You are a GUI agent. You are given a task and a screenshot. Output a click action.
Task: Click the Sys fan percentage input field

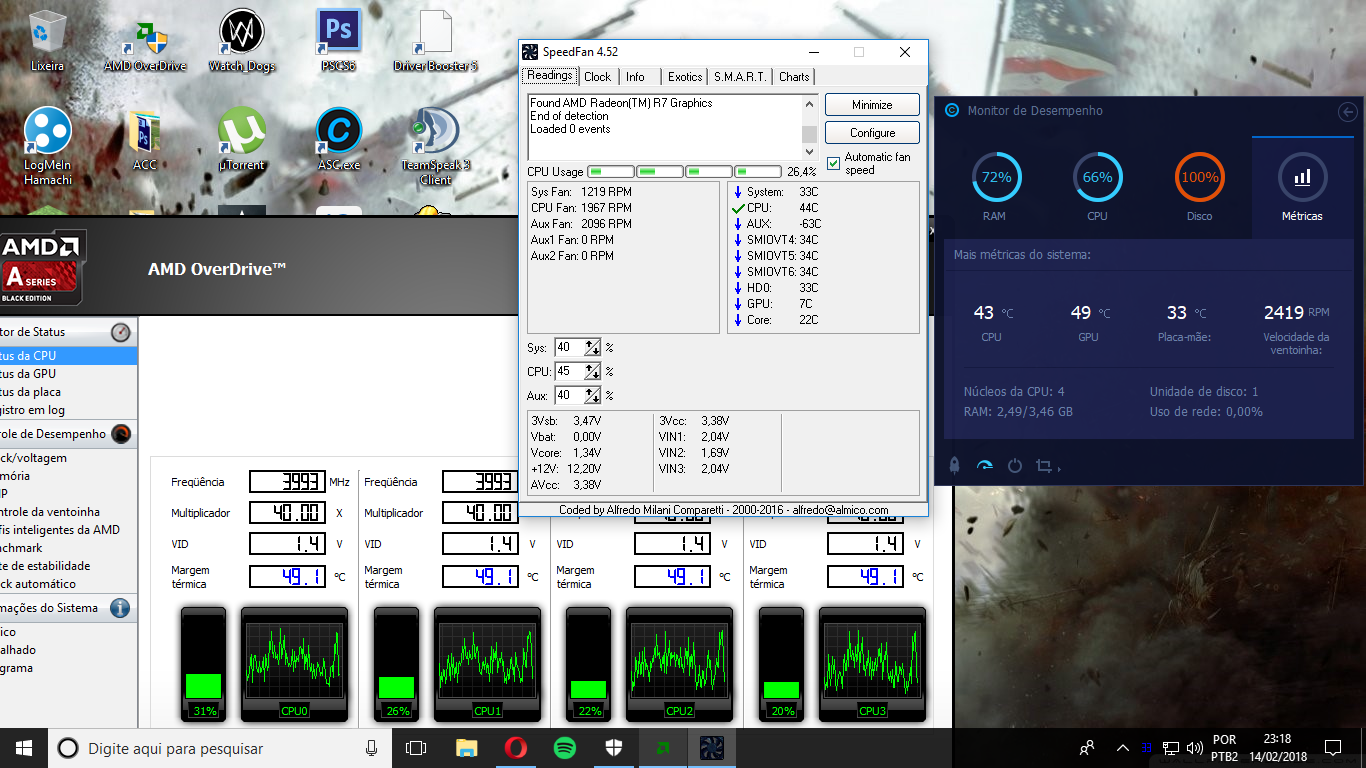569,348
